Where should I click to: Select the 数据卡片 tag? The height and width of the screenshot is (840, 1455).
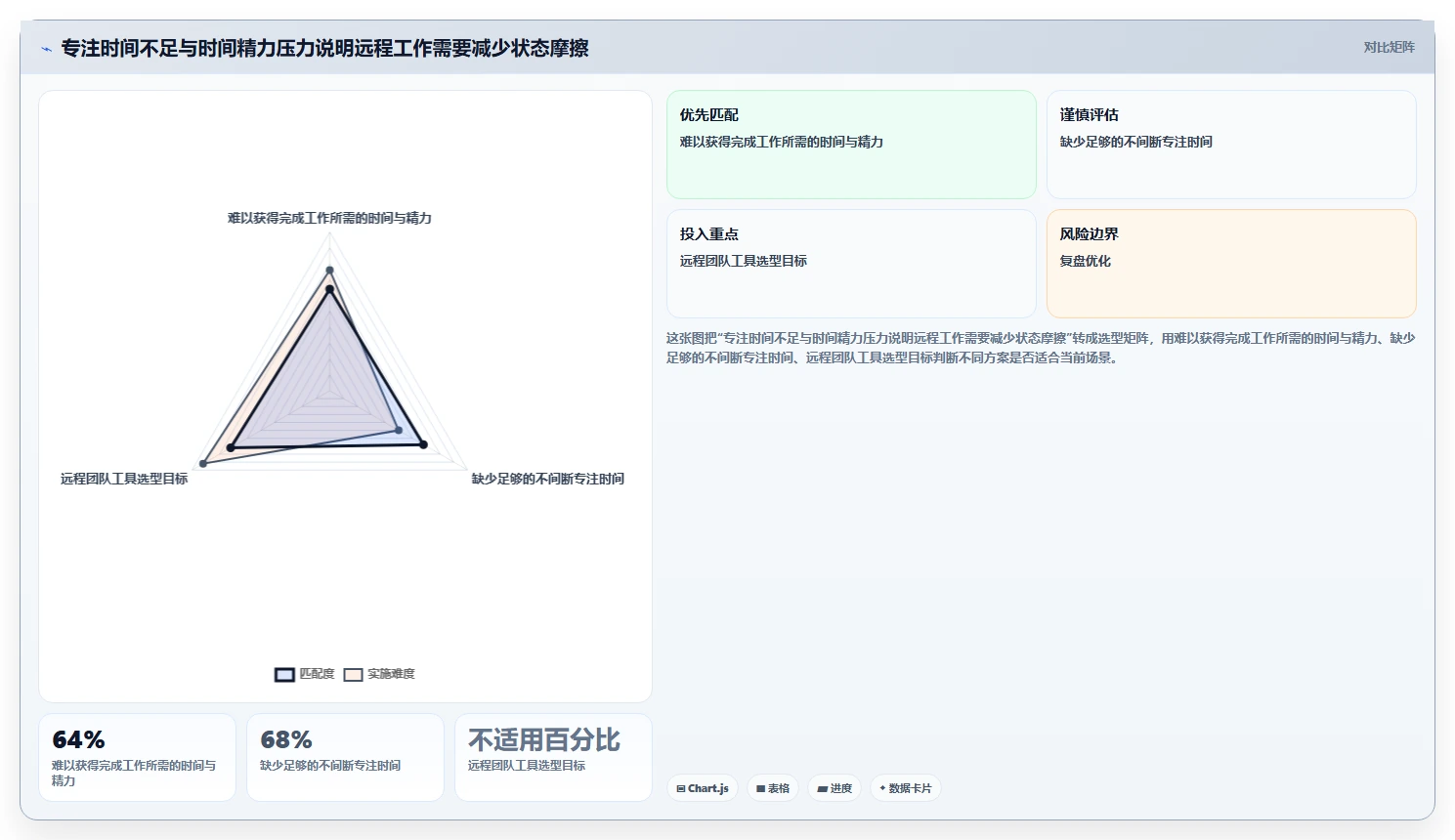906,788
